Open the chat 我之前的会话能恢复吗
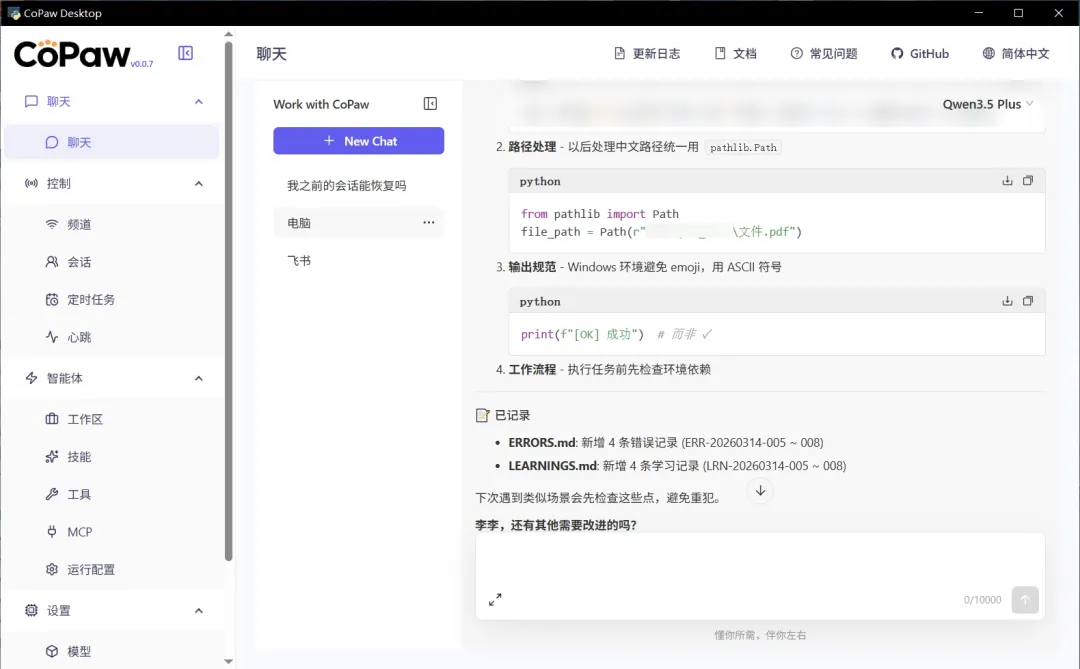 [358, 185]
